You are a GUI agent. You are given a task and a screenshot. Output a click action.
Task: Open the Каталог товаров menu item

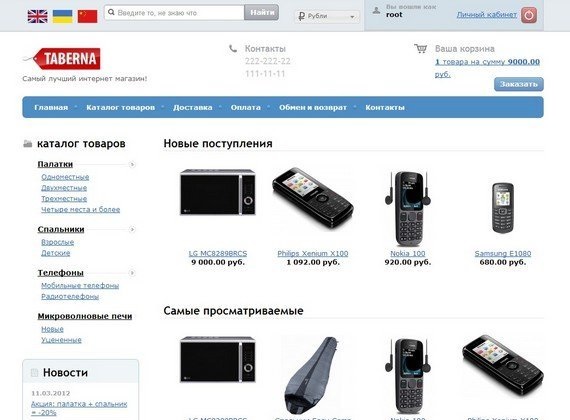[120, 107]
